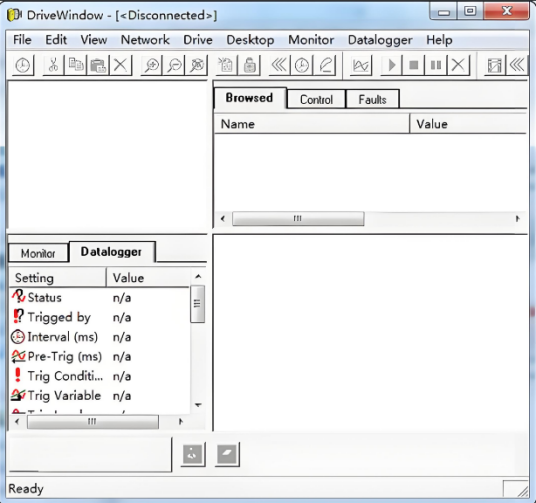Open the Edit menu
This screenshot has width=536, height=503.
coord(56,40)
